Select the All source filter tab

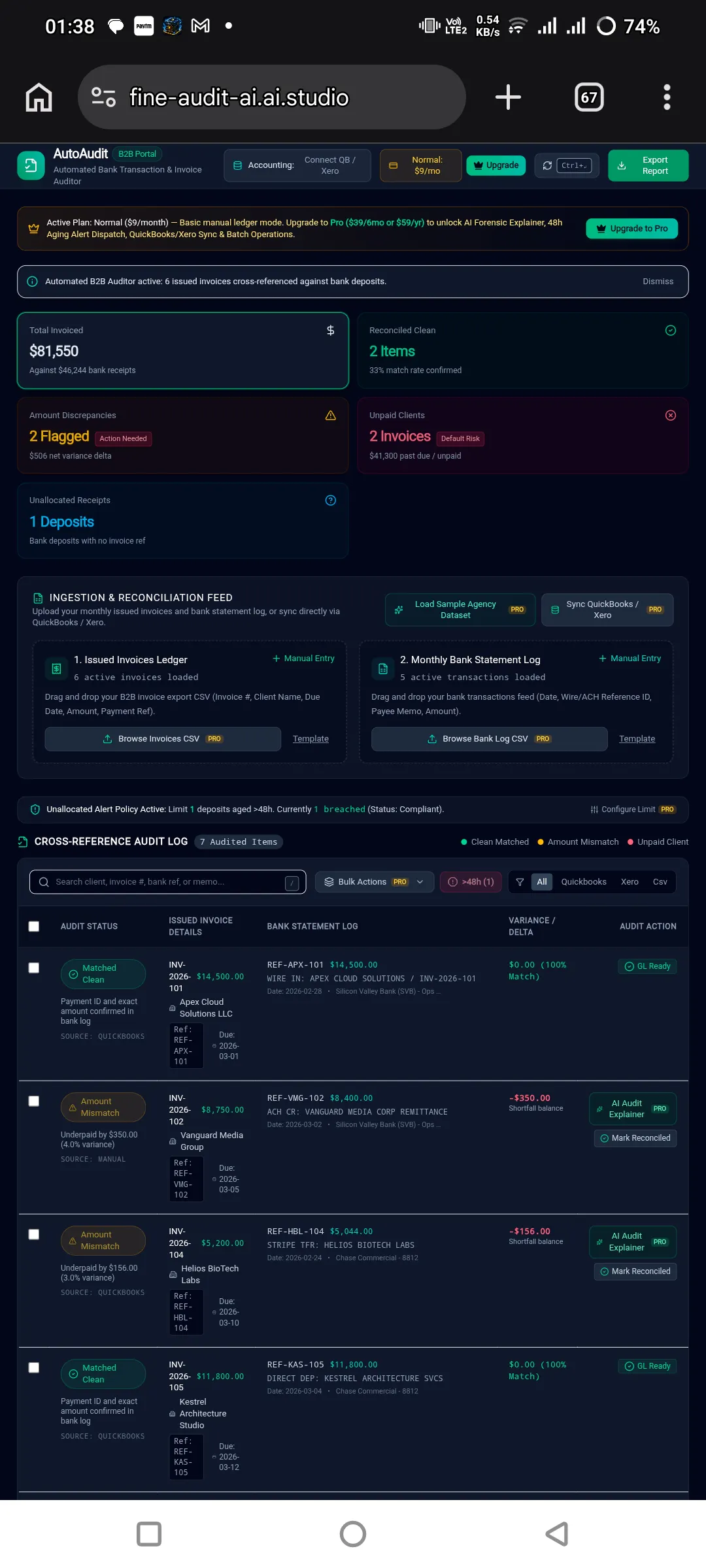pos(542,882)
